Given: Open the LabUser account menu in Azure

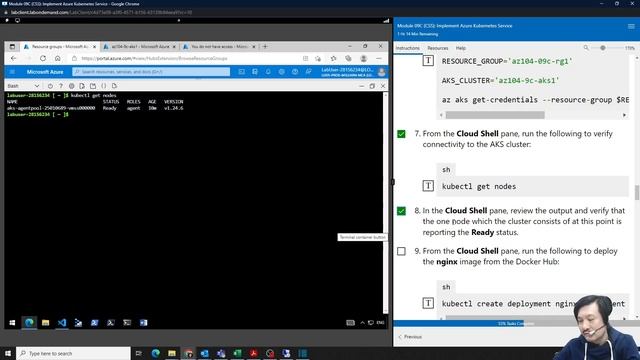Looking at the screenshot, I should [353, 72].
